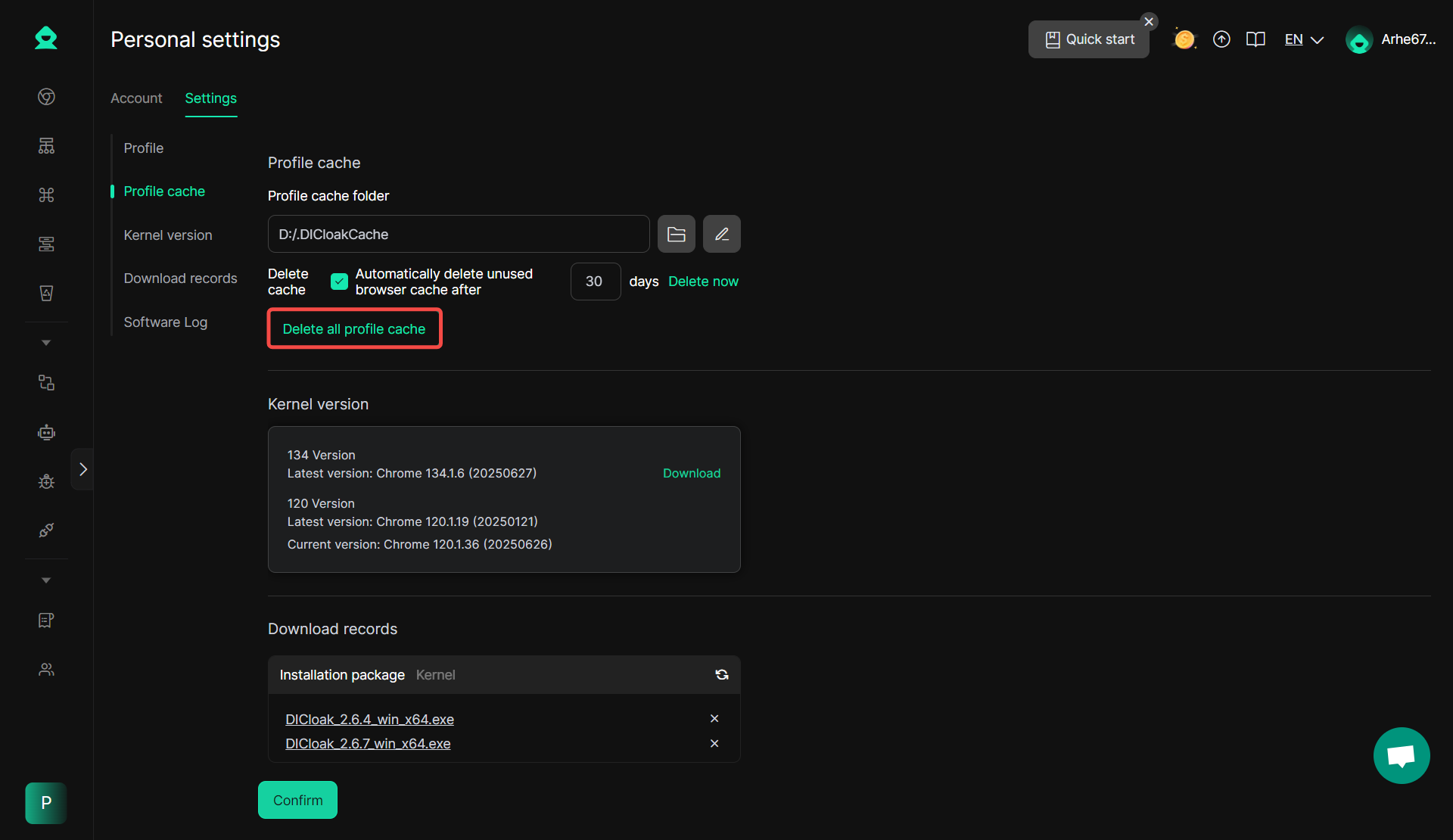
Task: Click the 30 days input field
Action: click(x=596, y=282)
